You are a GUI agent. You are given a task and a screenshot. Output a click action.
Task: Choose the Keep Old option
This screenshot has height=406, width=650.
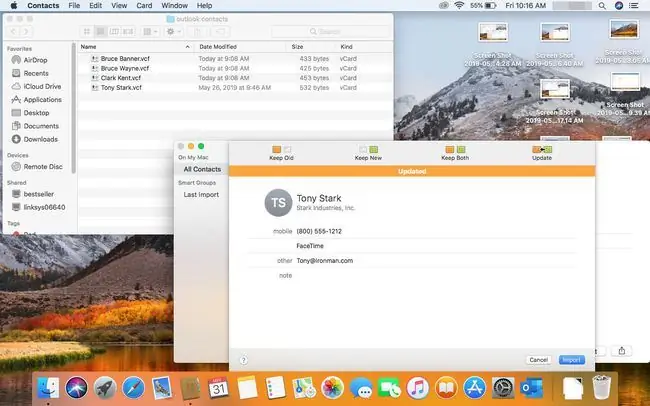[281, 153]
